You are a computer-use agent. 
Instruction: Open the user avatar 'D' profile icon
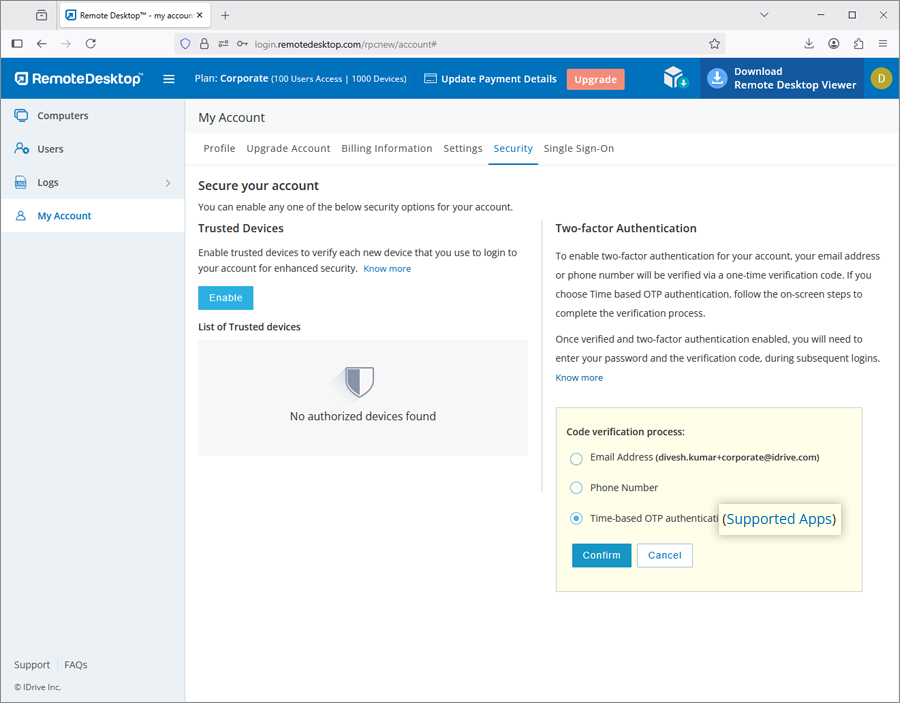click(x=880, y=79)
